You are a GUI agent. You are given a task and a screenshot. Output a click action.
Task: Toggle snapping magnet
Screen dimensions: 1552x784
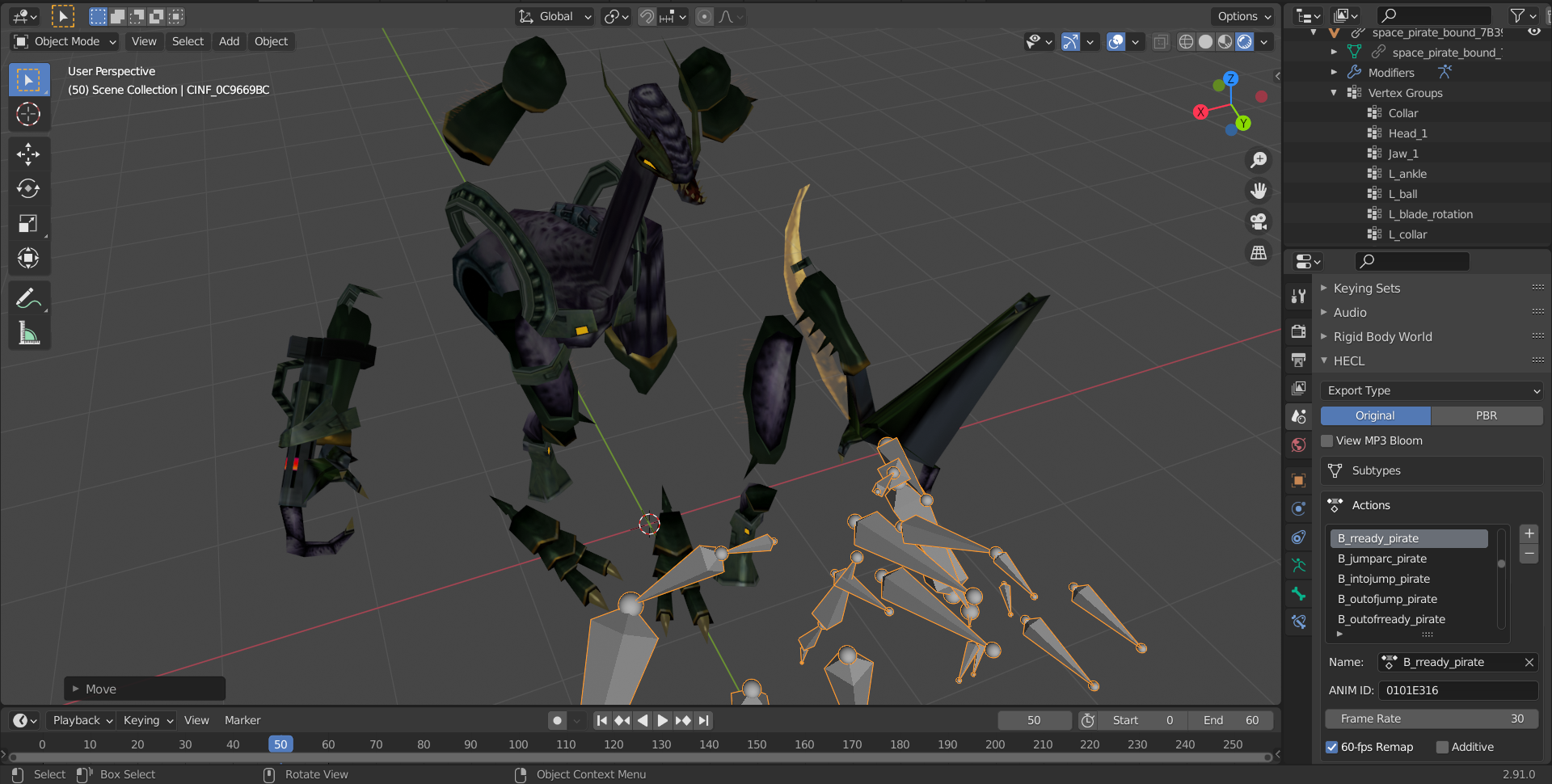pyautogui.click(x=647, y=16)
